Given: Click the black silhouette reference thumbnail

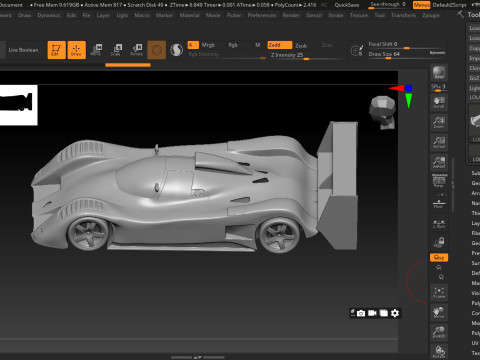Looking at the screenshot, I should 19,105.
